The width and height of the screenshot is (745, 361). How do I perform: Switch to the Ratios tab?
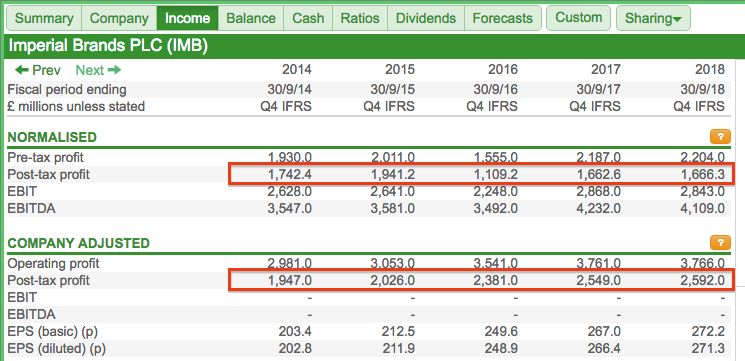click(x=360, y=18)
